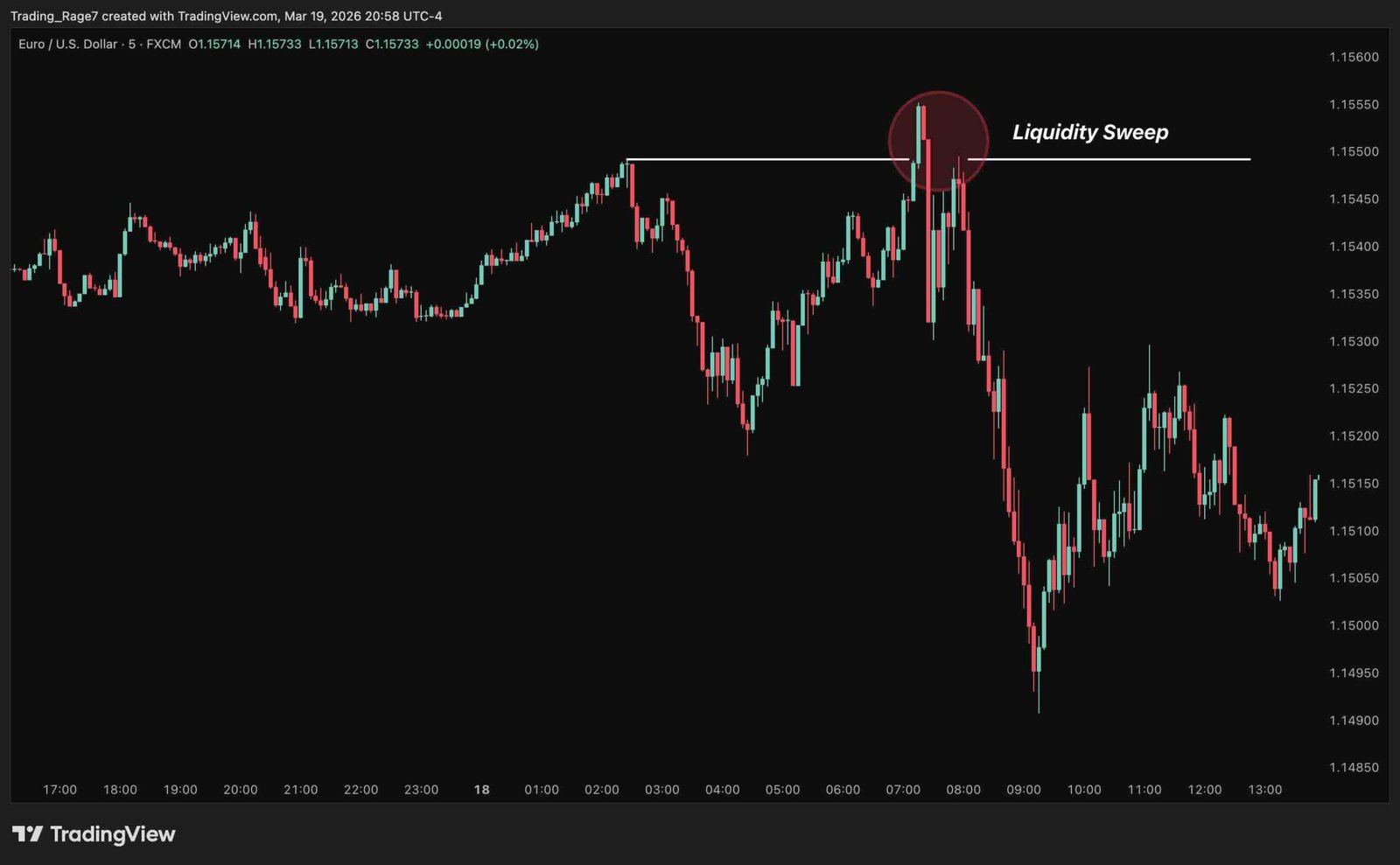
Task: Click the close value C1.15733 in the header
Action: [x=392, y=44]
